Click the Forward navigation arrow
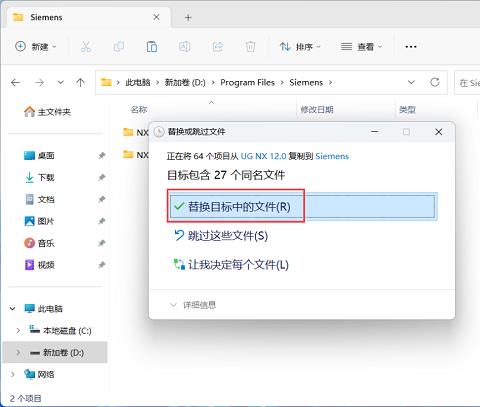 tap(39, 82)
